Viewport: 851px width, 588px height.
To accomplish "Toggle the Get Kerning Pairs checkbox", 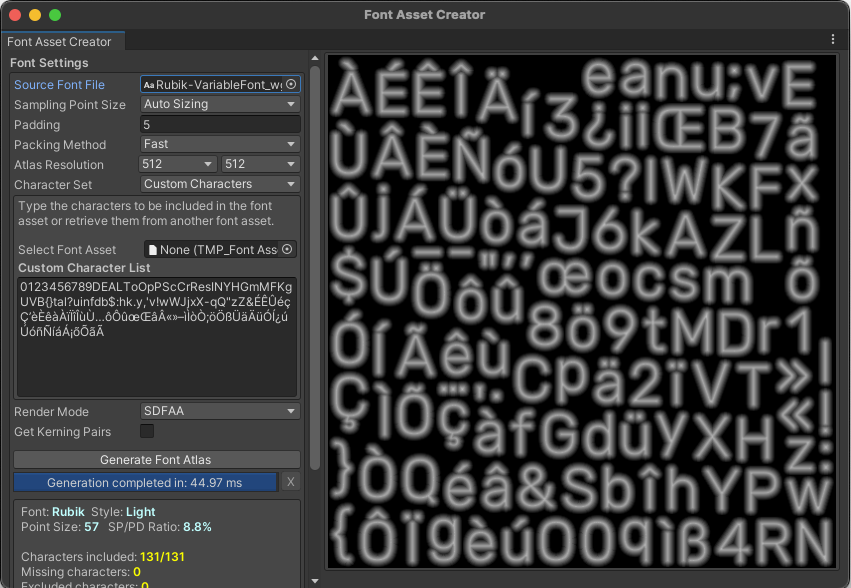I will [147, 431].
